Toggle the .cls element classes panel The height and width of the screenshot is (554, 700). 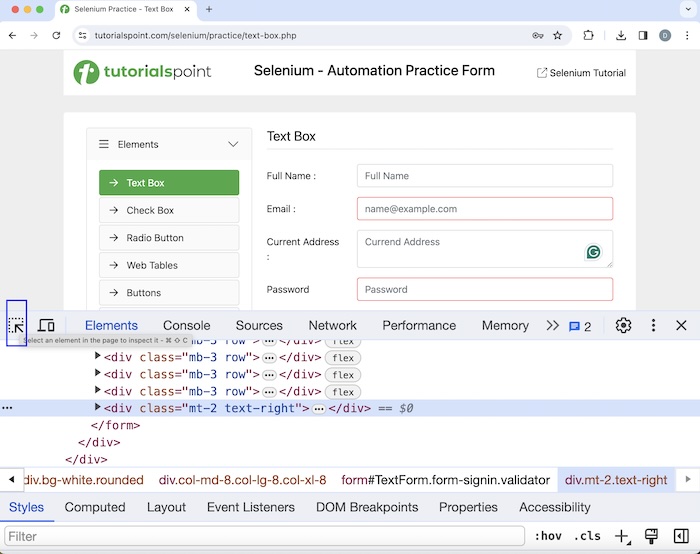(x=587, y=536)
